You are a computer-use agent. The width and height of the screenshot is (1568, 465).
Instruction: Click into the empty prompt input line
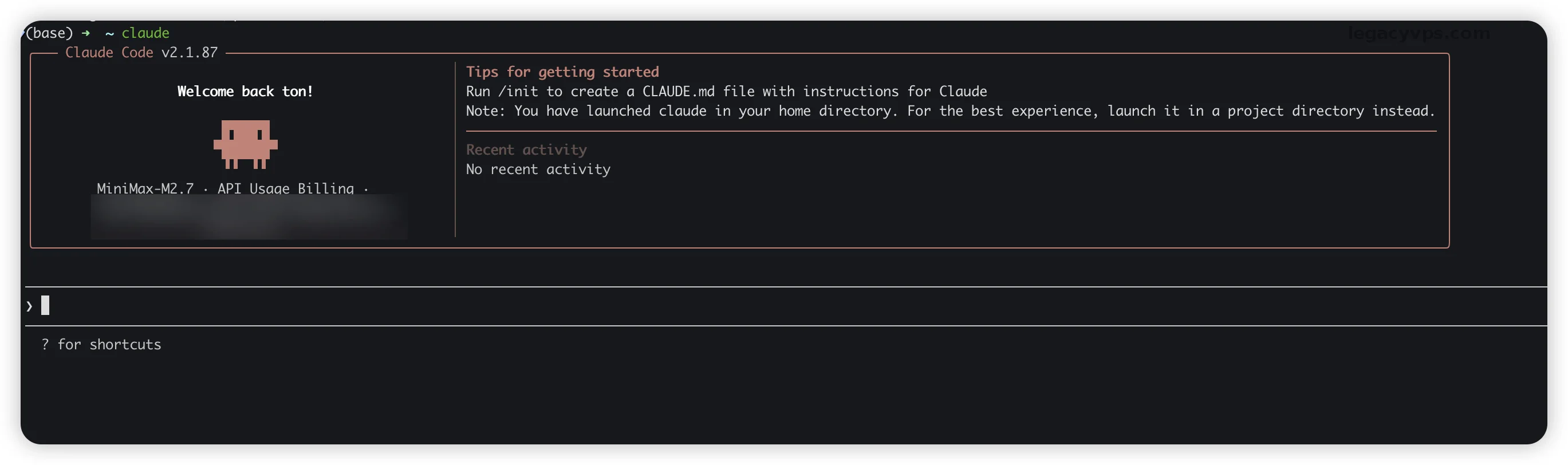tap(730, 306)
